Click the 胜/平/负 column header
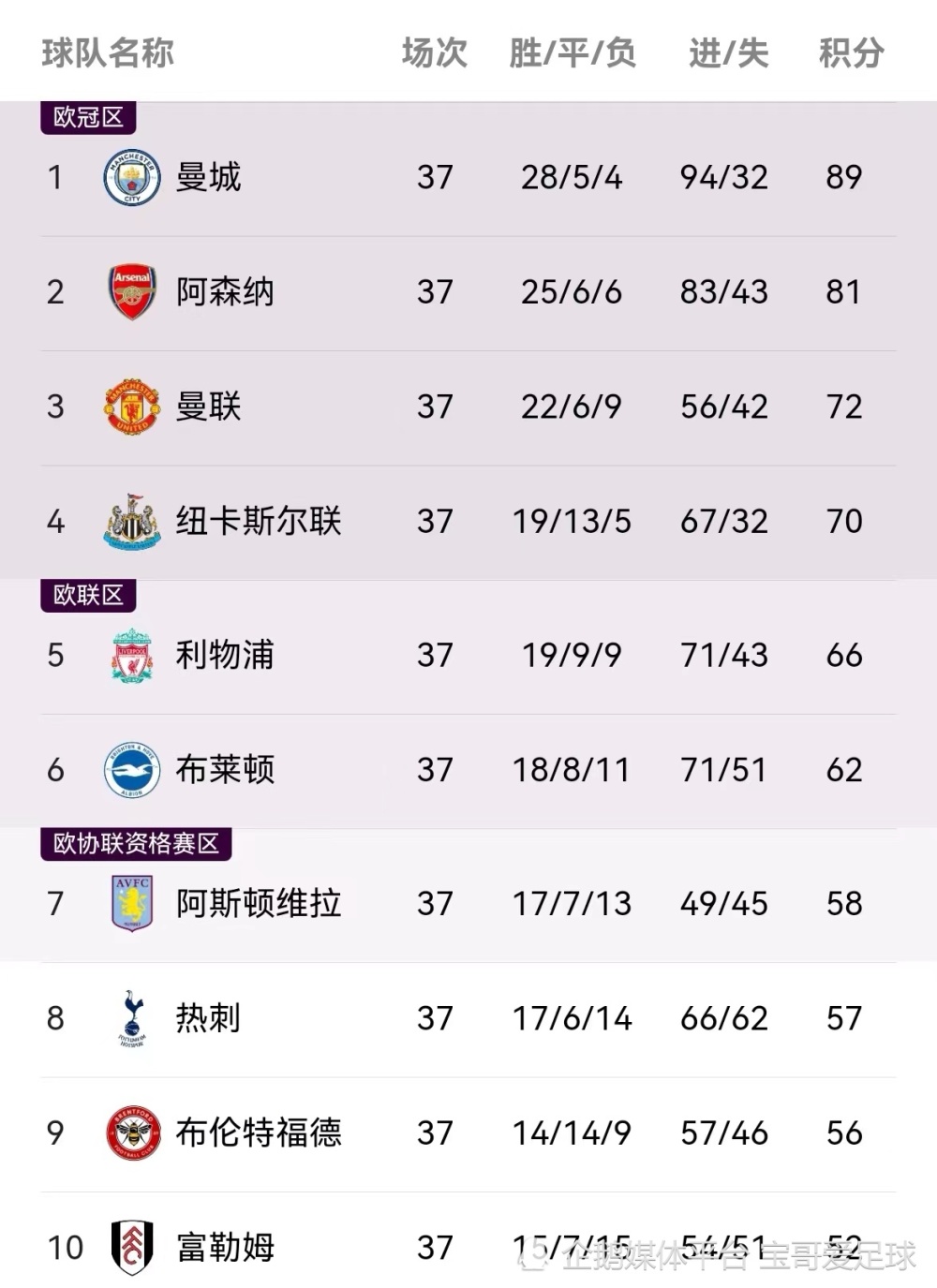 (573, 53)
